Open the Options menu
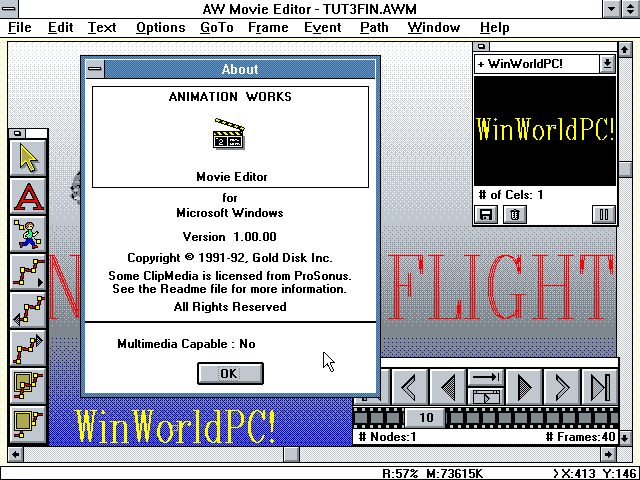 (160, 28)
